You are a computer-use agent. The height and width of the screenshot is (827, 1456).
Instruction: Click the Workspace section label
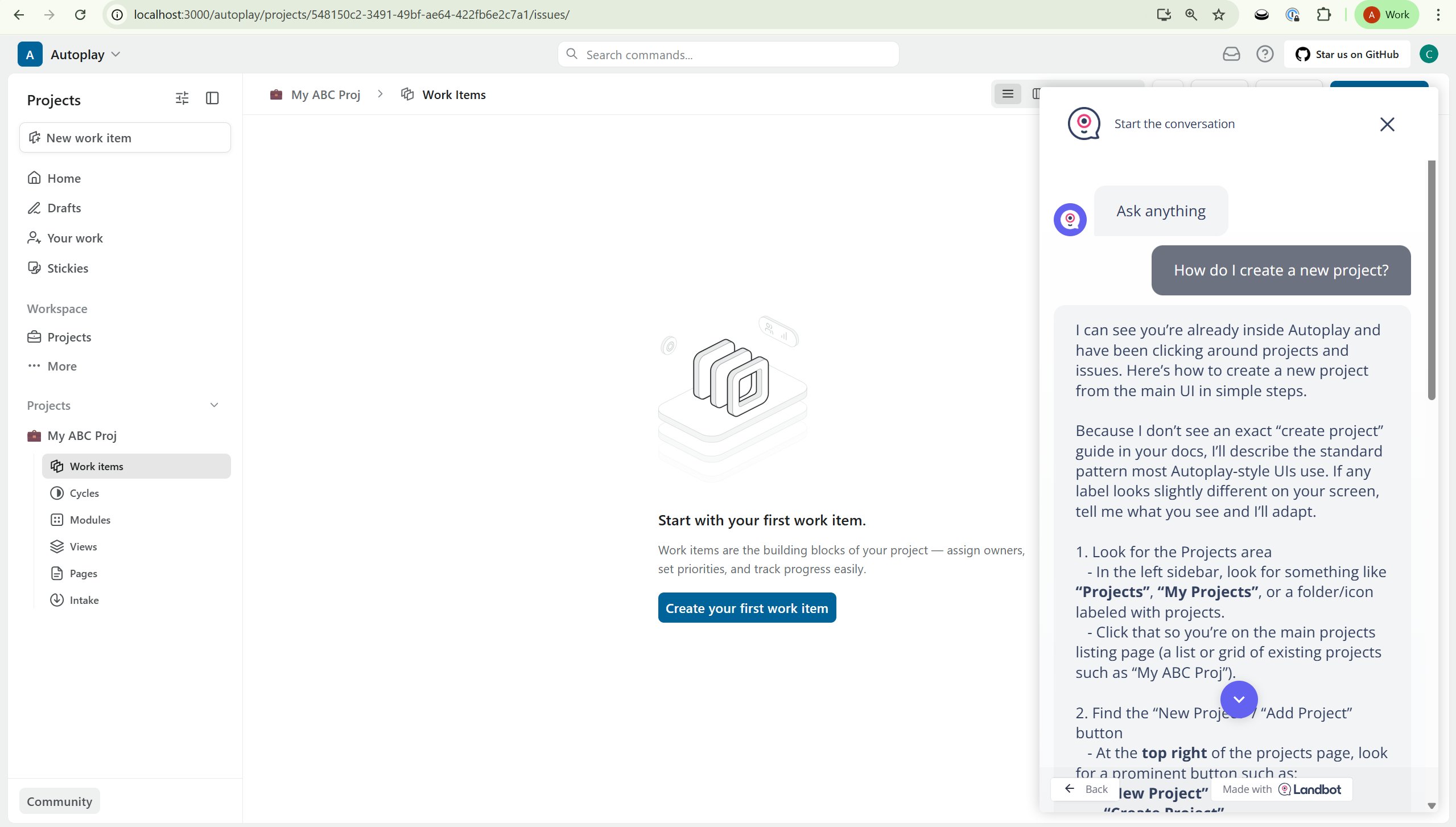point(57,308)
